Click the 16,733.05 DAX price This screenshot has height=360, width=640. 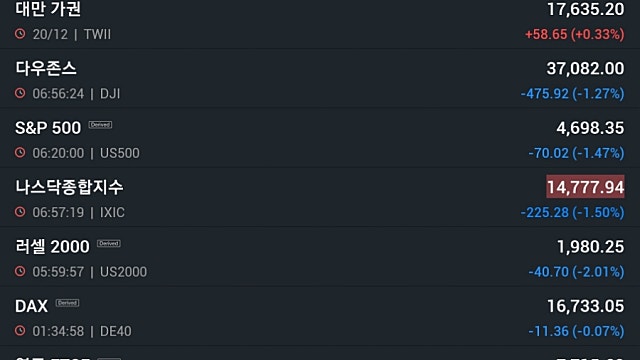[586, 306]
